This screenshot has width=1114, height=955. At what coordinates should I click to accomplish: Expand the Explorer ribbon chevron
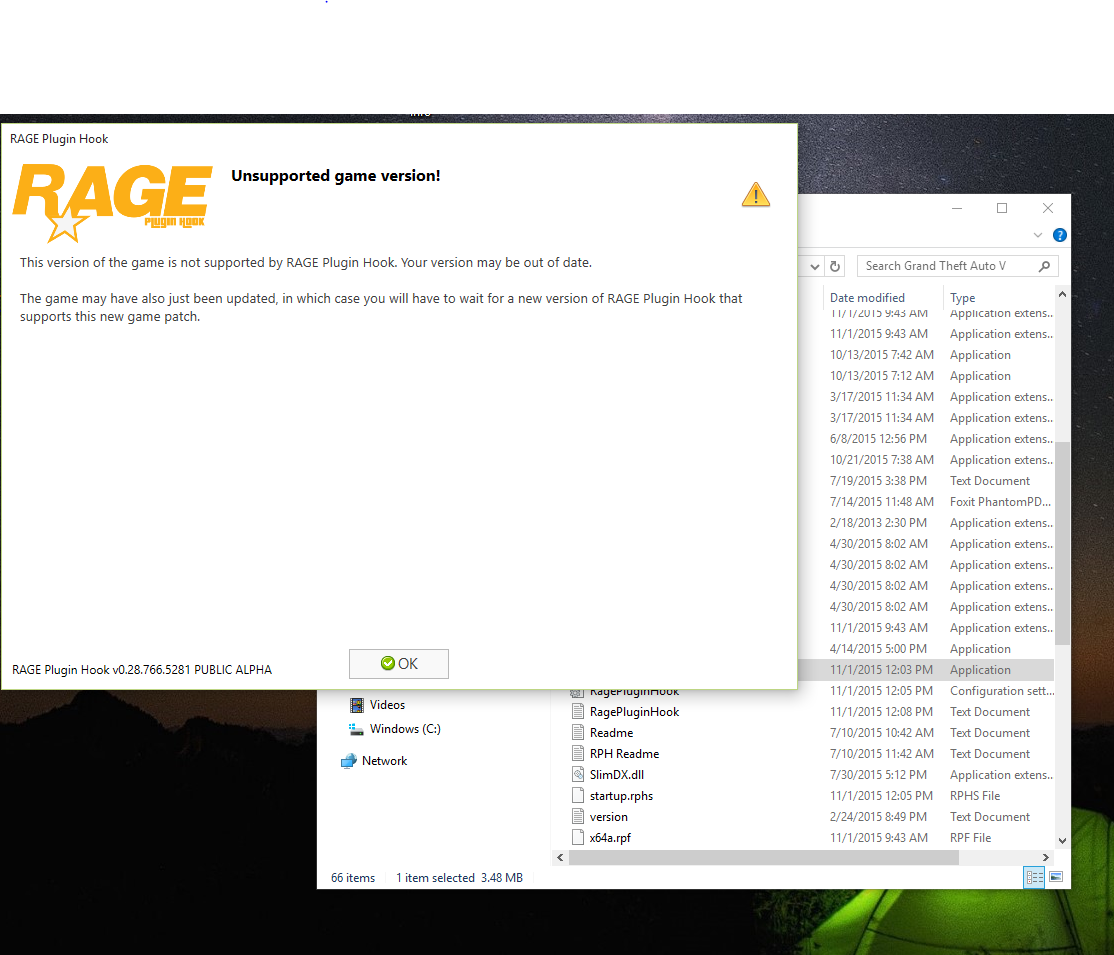coord(1038,234)
